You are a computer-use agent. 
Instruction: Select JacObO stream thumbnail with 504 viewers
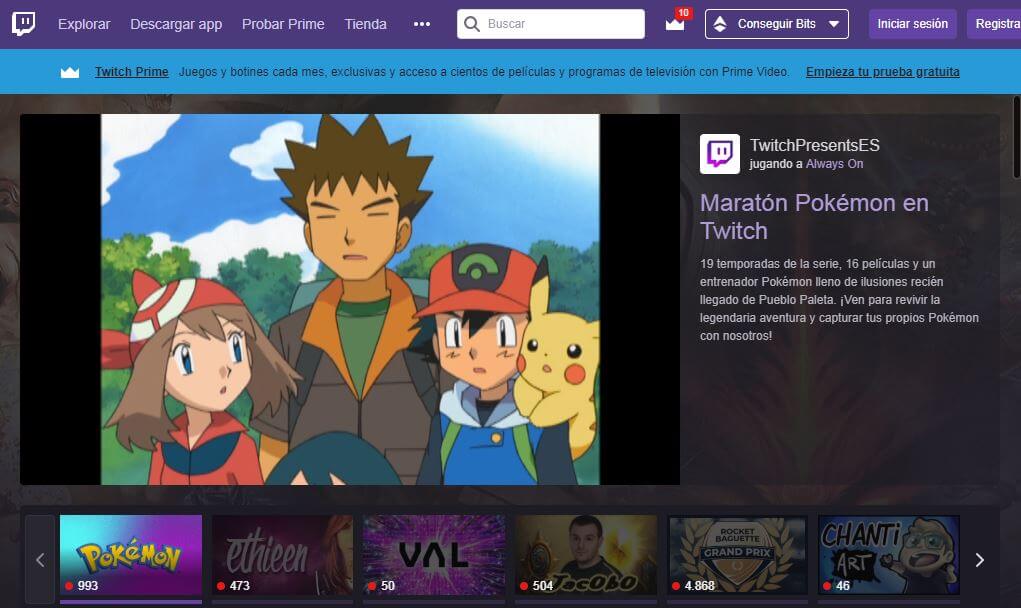click(586, 555)
